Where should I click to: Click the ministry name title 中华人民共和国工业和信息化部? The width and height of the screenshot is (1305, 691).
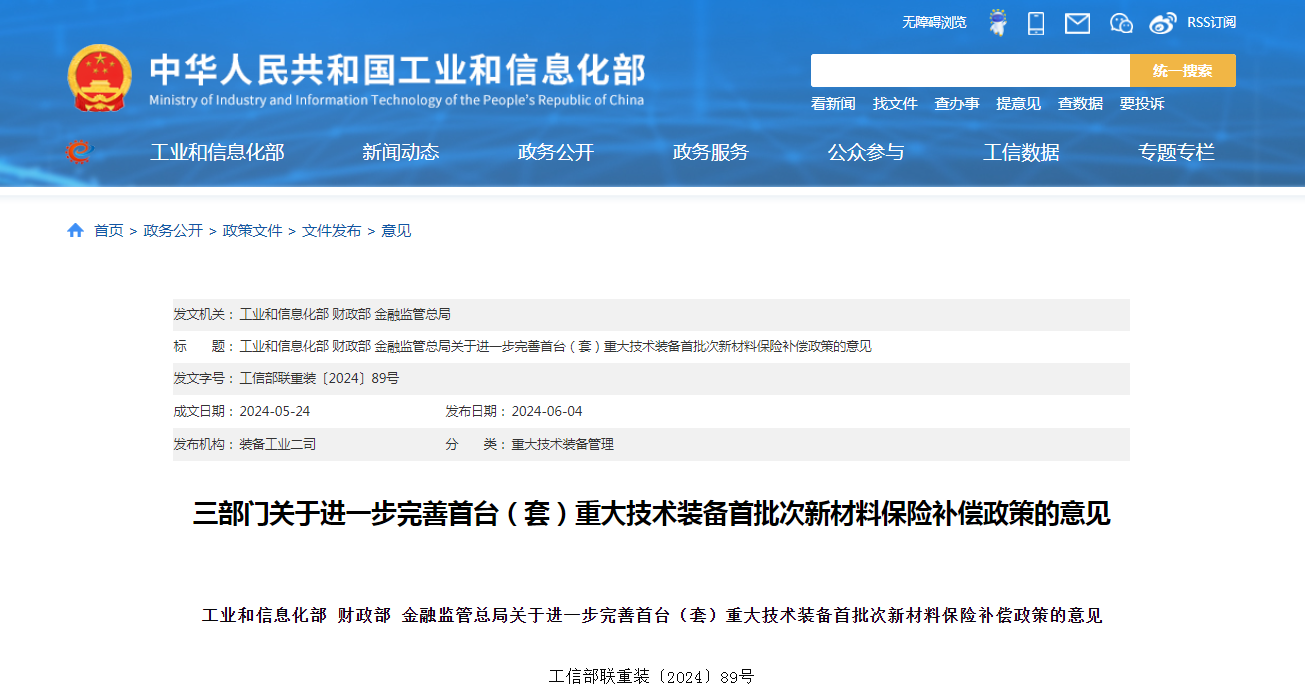tap(398, 69)
